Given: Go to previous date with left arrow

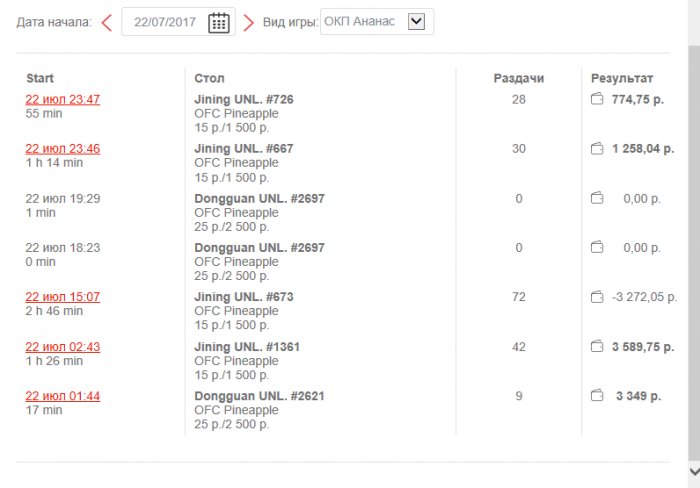Looking at the screenshot, I should (107, 22).
